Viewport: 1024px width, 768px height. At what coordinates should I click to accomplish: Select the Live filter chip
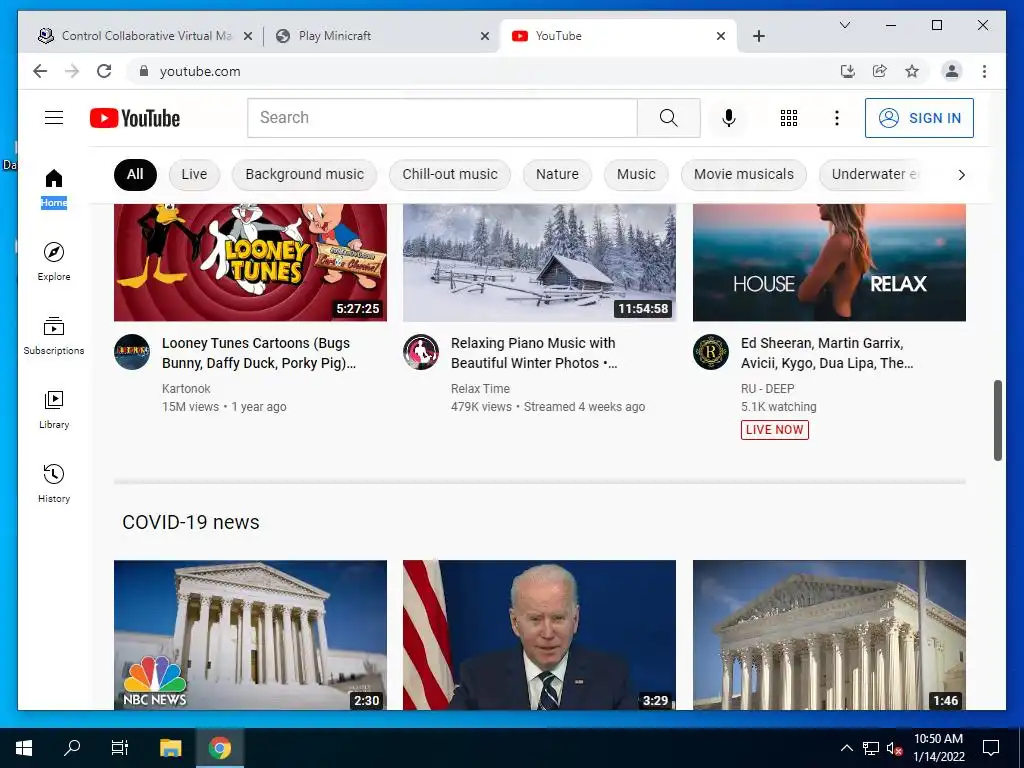click(194, 174)
